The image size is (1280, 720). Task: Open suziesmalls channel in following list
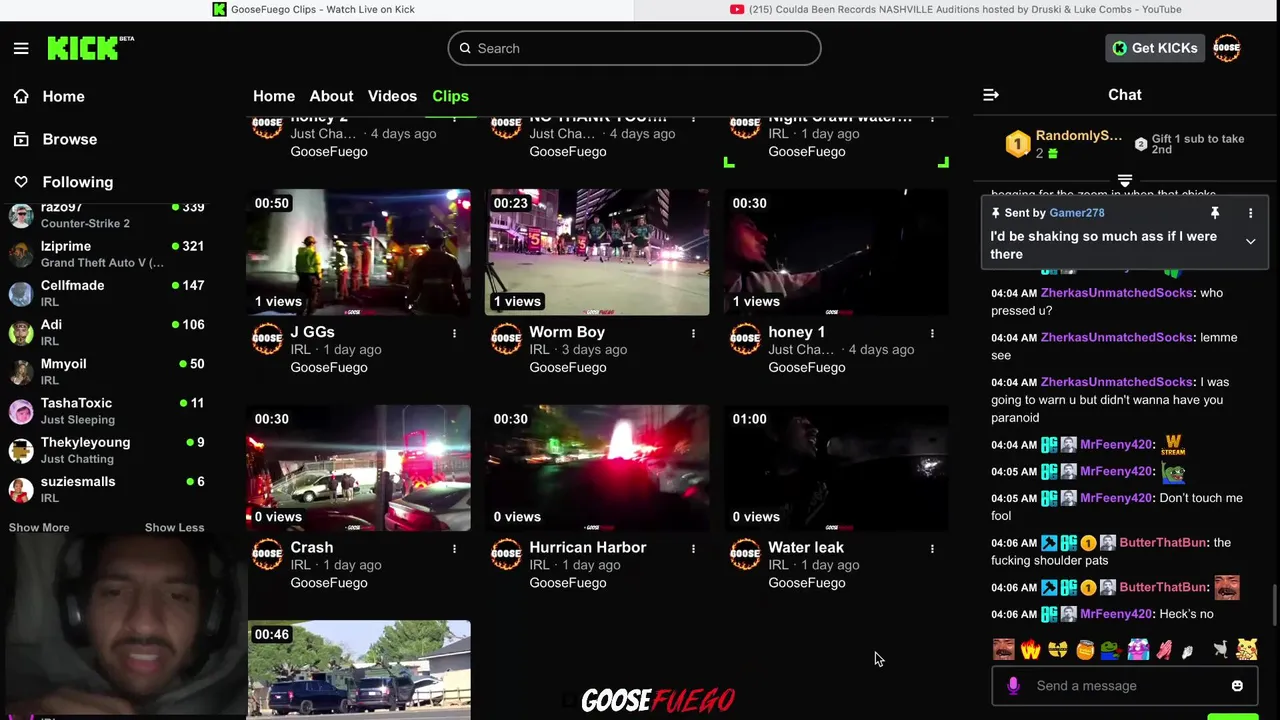pyautogui.click(x=107, y=488)
